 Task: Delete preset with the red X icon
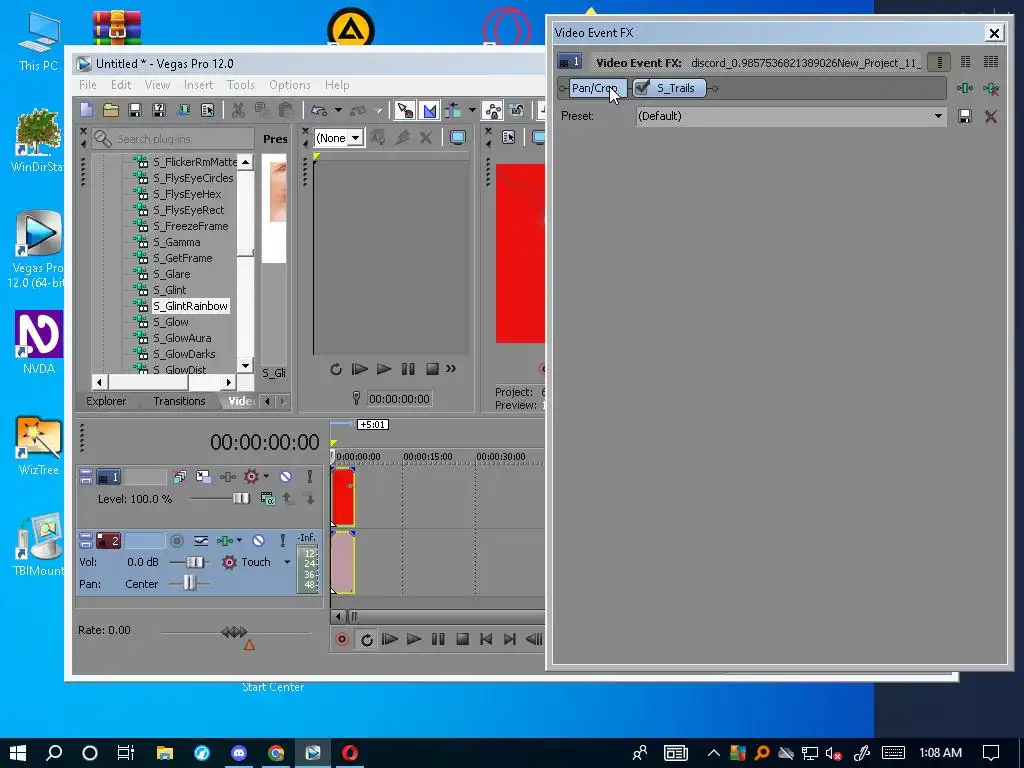(x=991, y=116)
